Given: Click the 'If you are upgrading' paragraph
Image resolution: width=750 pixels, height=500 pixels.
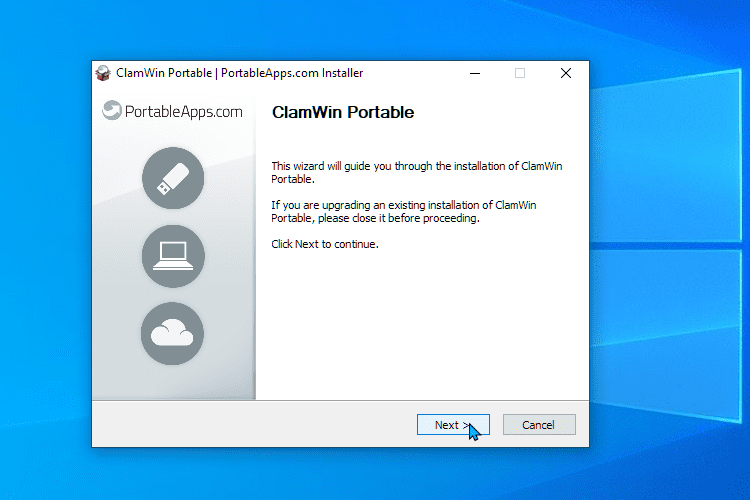Looking at the screenshot, I should pyautogui.click(x=404, y=211).
